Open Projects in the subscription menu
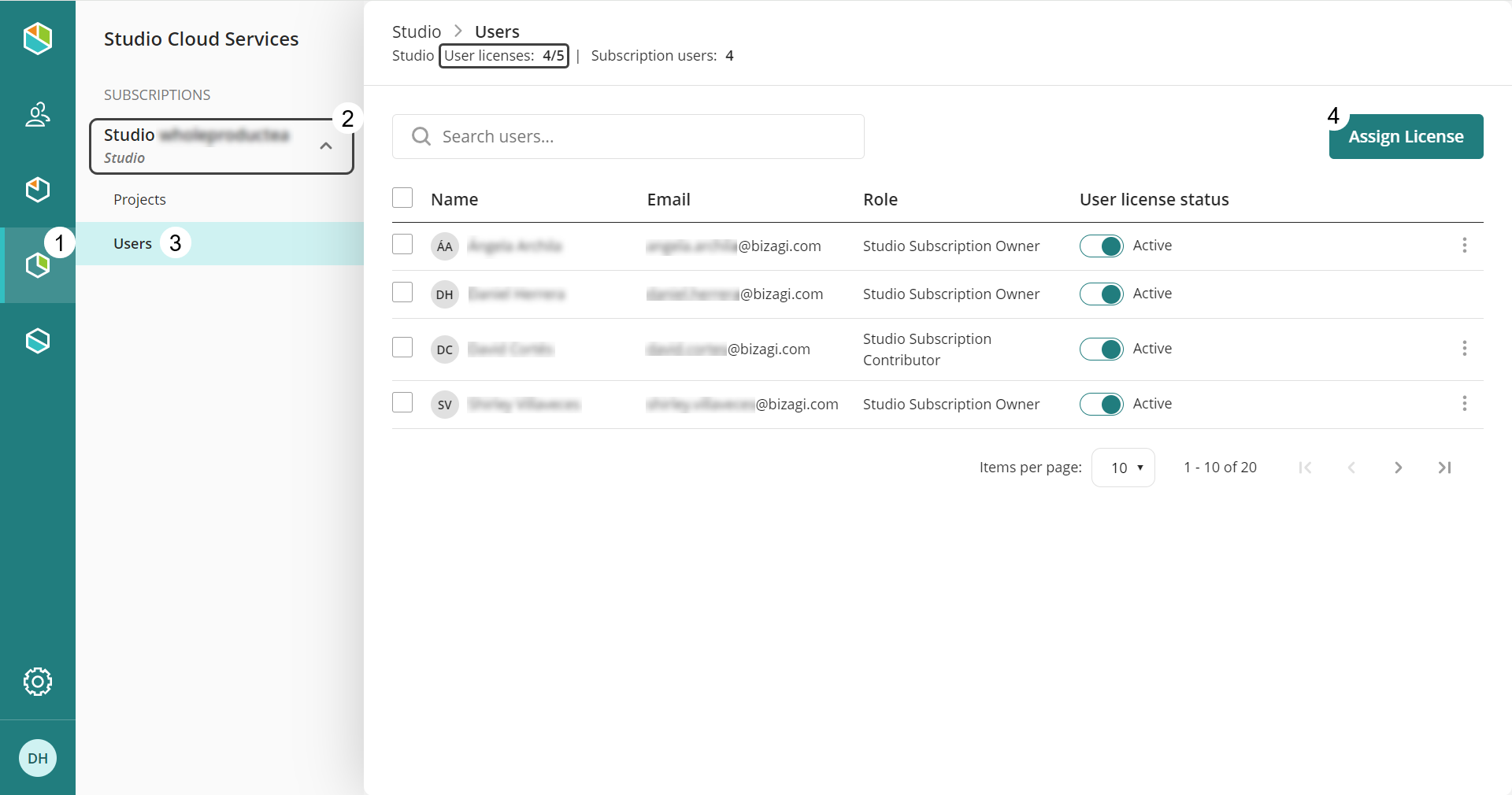The height and width of the screenshot is (795, 1512). pos(139,199)
